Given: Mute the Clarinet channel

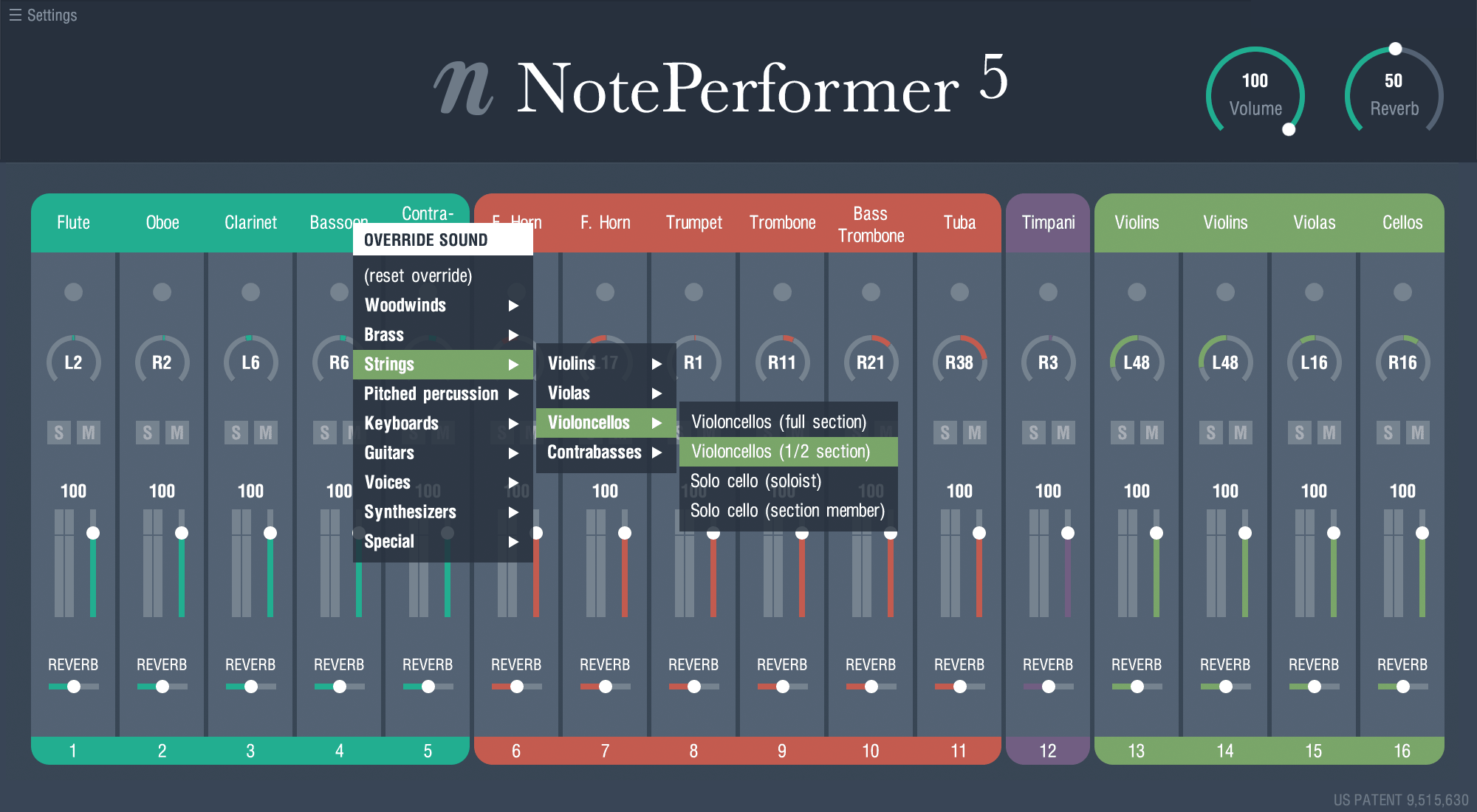Looking at the screenshot, I should pos(266,433).
